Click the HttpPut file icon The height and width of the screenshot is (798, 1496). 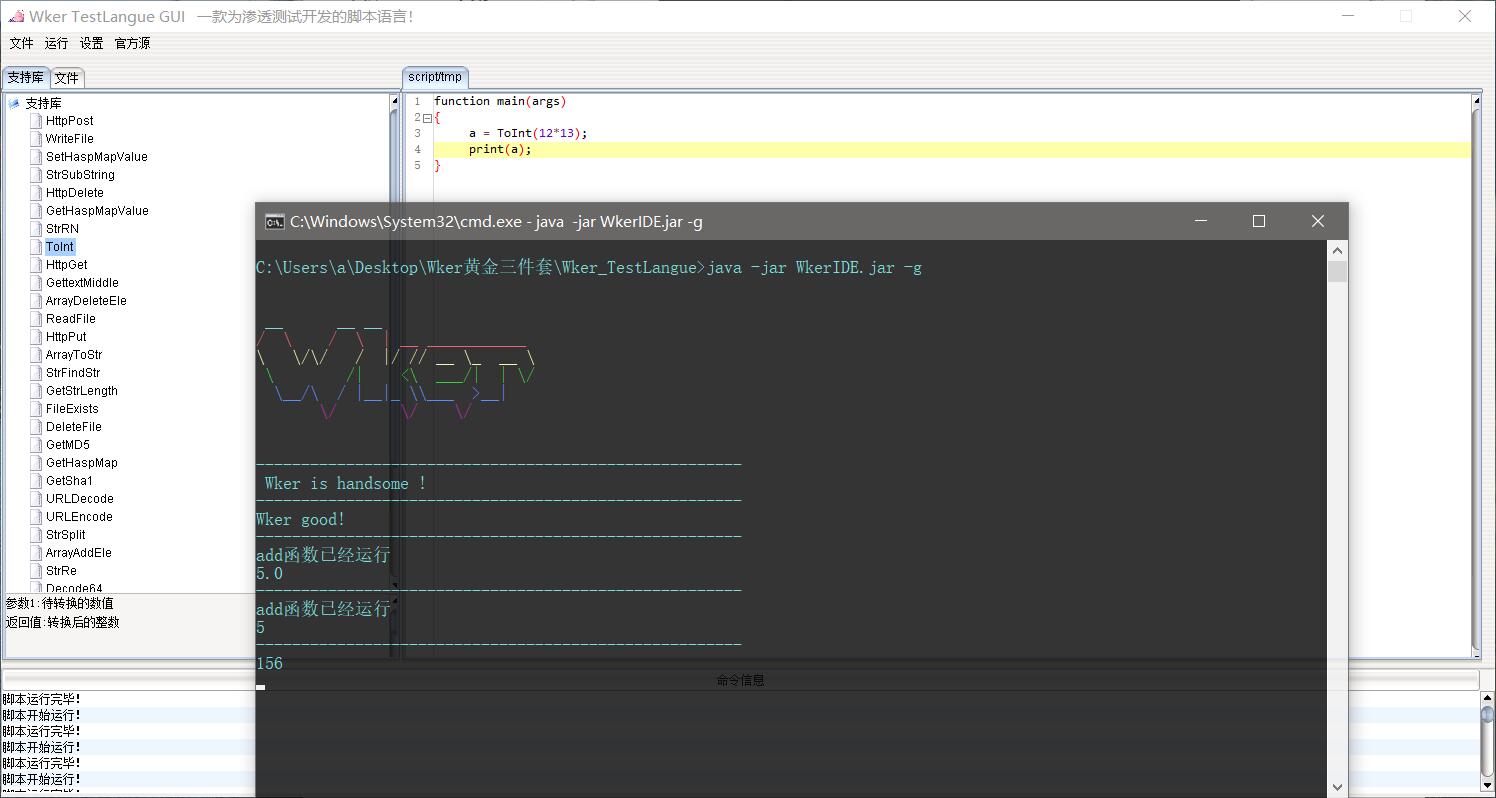pyautogui.click(x=36, y=337)
